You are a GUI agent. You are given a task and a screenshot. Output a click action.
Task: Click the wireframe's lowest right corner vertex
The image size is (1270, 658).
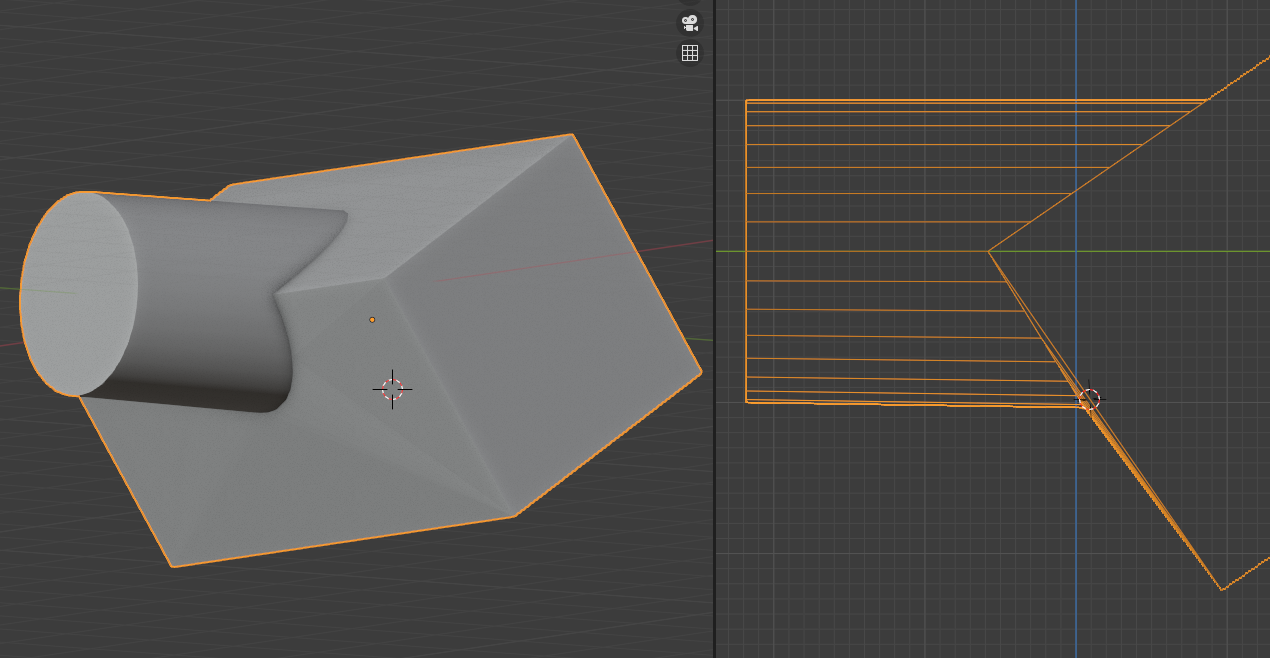(1221, 589)
